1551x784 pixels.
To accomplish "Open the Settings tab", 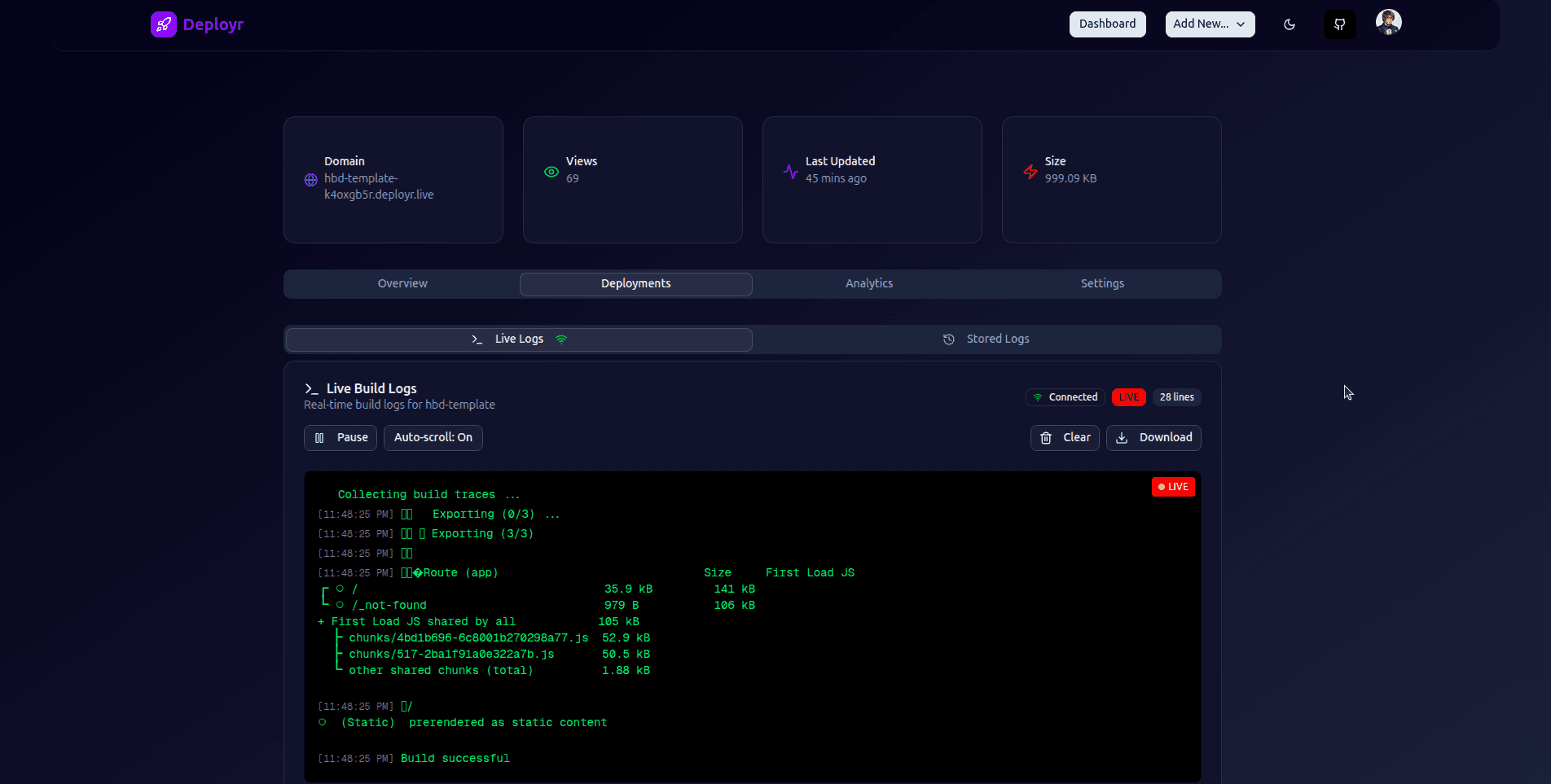I will pos(1102,283).
